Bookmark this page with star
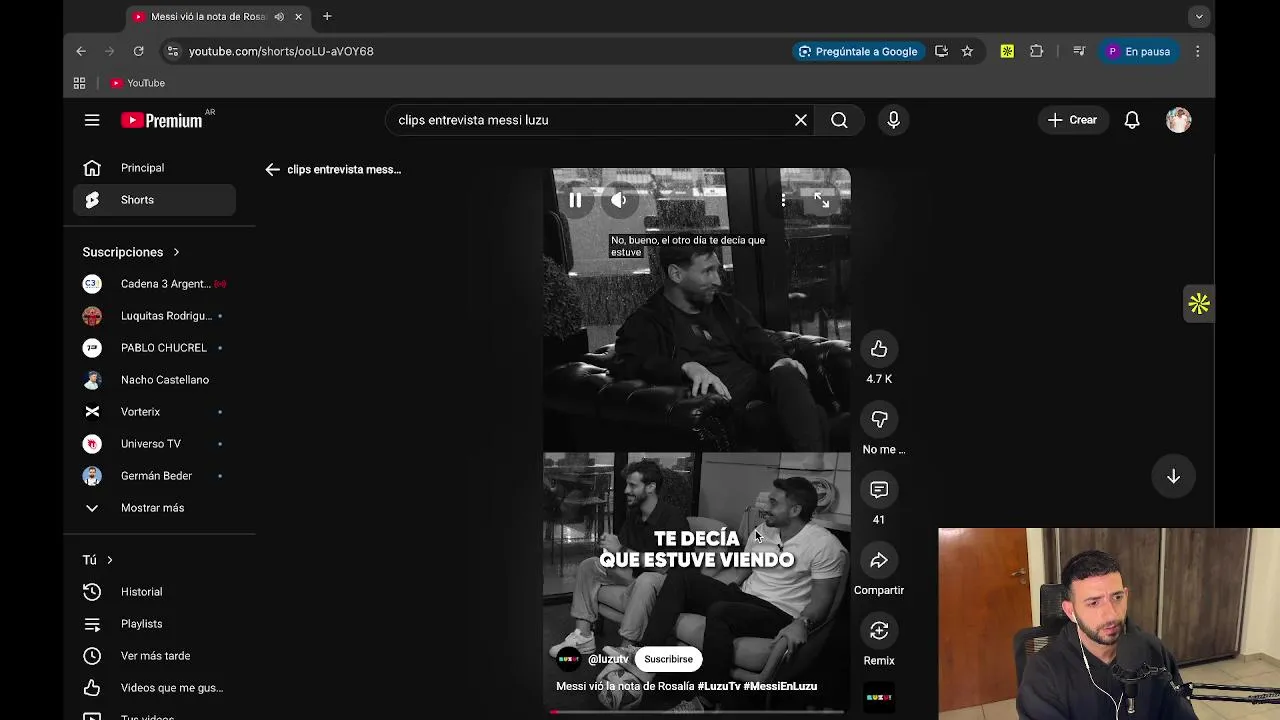Viewport: 1280px width, 720px height. click(x=967, y=51)
